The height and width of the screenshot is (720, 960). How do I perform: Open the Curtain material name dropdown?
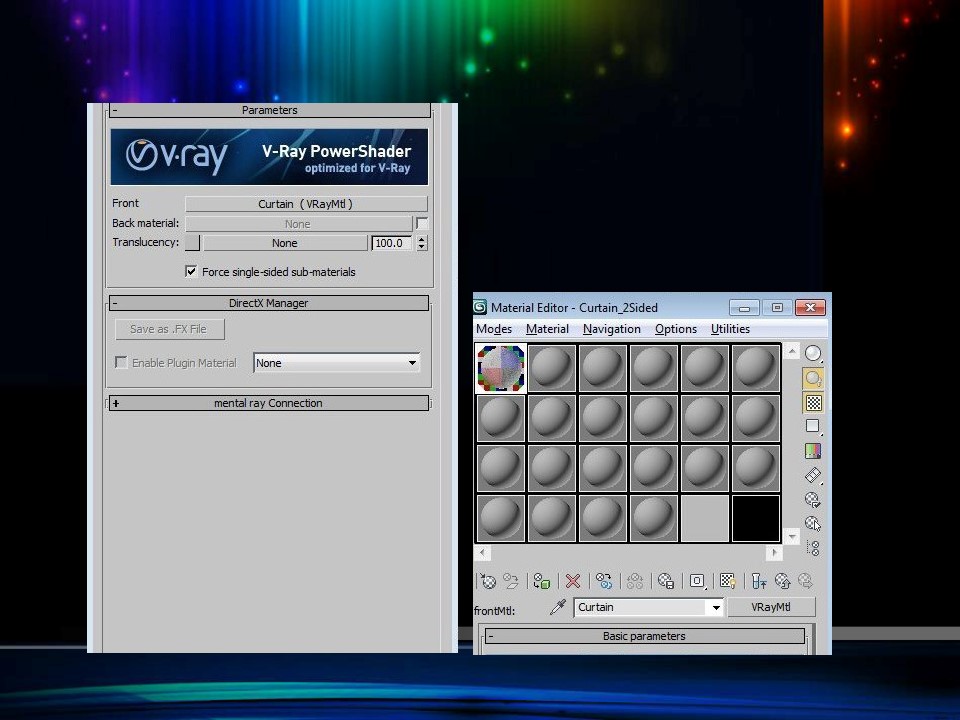[715, 607]
